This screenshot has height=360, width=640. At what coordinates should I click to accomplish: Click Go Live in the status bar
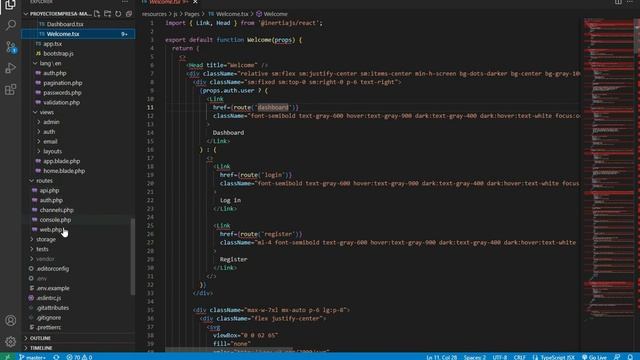click(594, 357)
